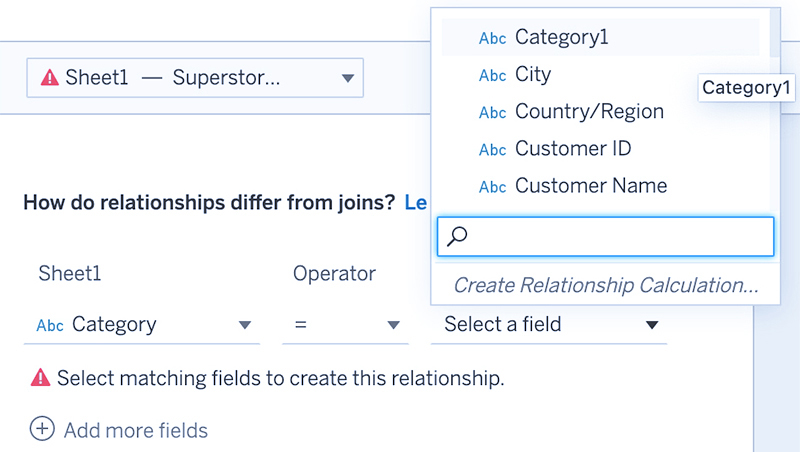Expand the Category field dropdown for Sheet1
Image resolution: width=800 pixels, height=452 pixels.
142,325
